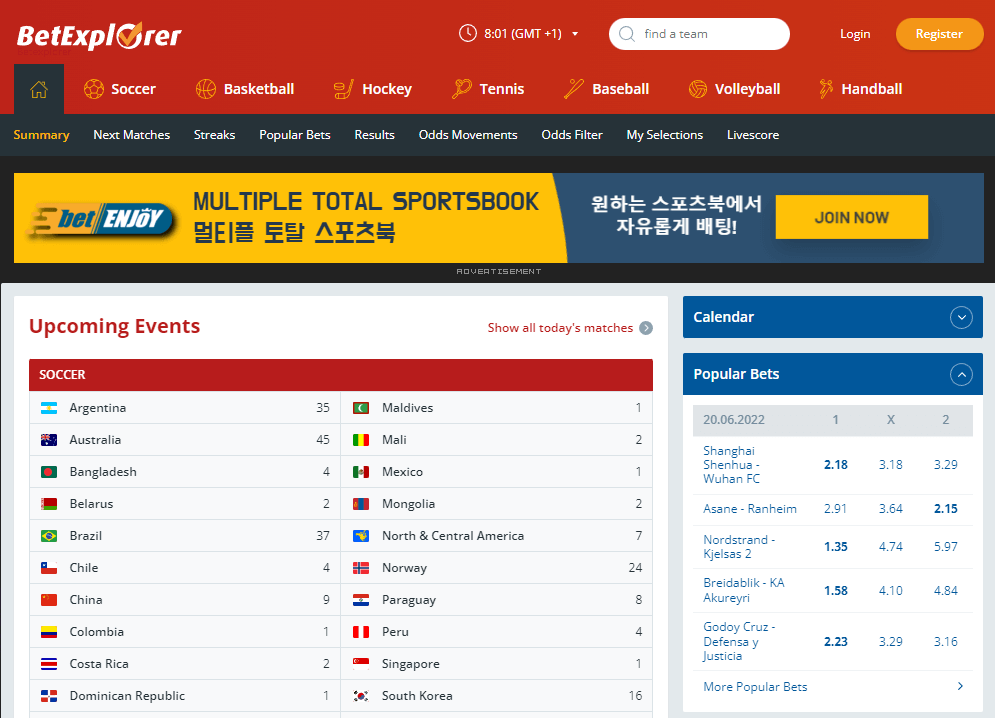Screen dimensions: 995x718
Task: Open the Next Matches tab
Action: point(131,135)
